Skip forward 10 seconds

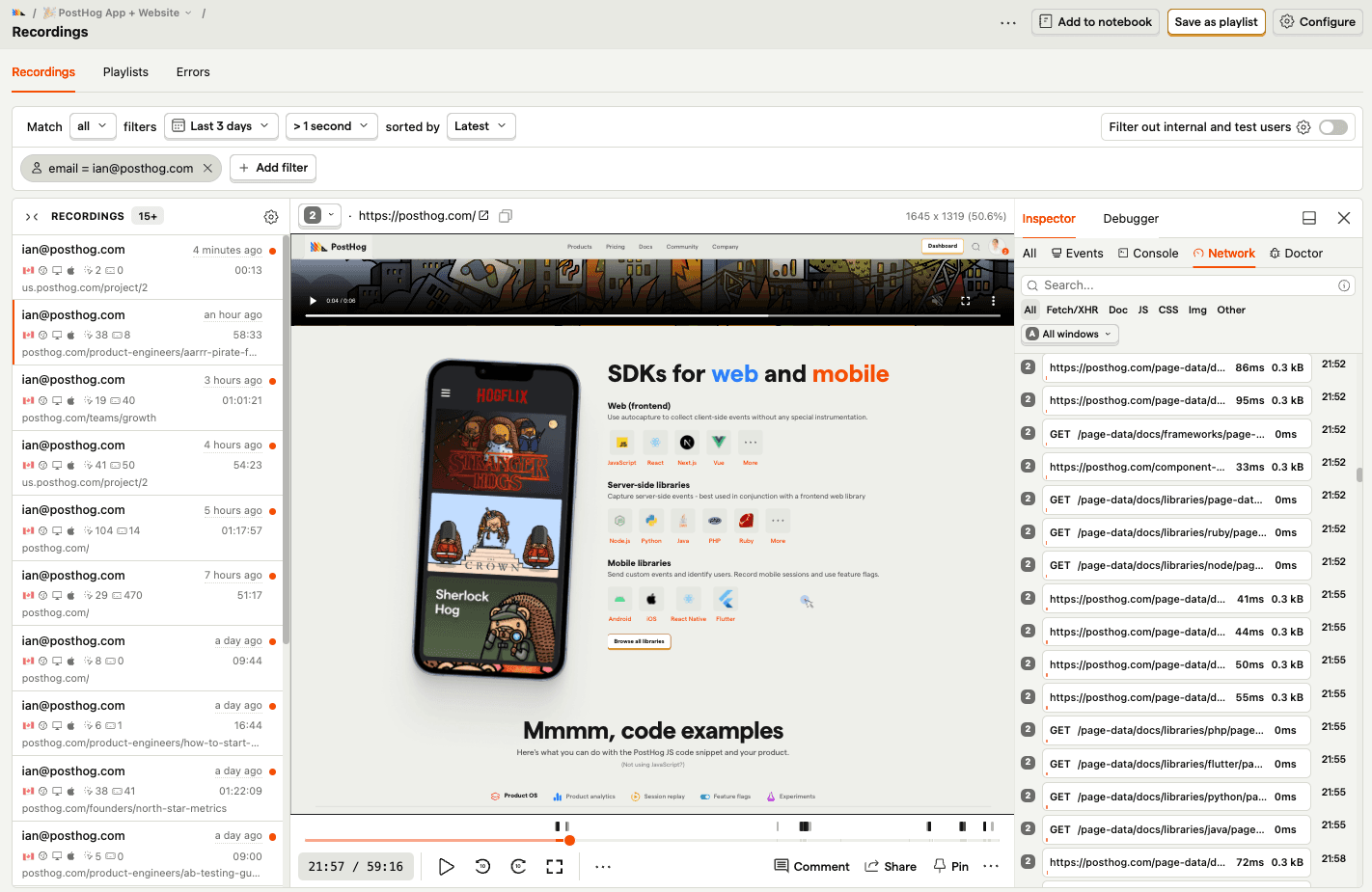point(518,866)
